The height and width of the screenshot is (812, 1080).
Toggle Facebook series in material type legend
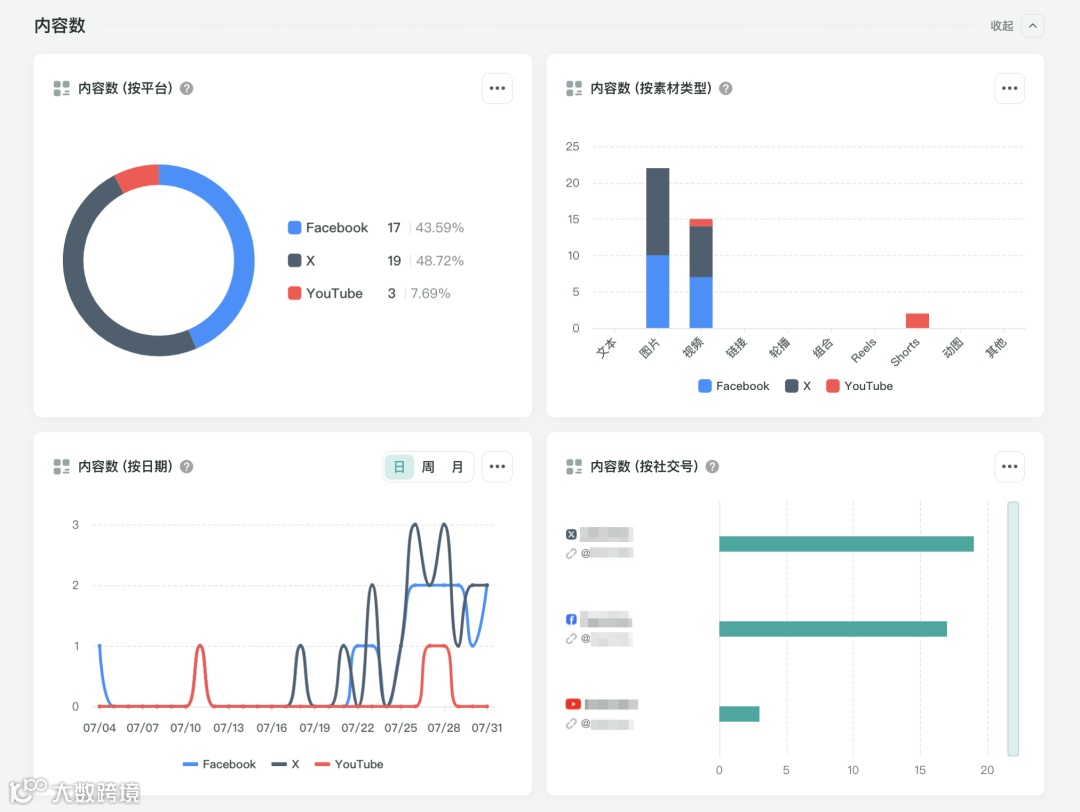pos(734,386)
